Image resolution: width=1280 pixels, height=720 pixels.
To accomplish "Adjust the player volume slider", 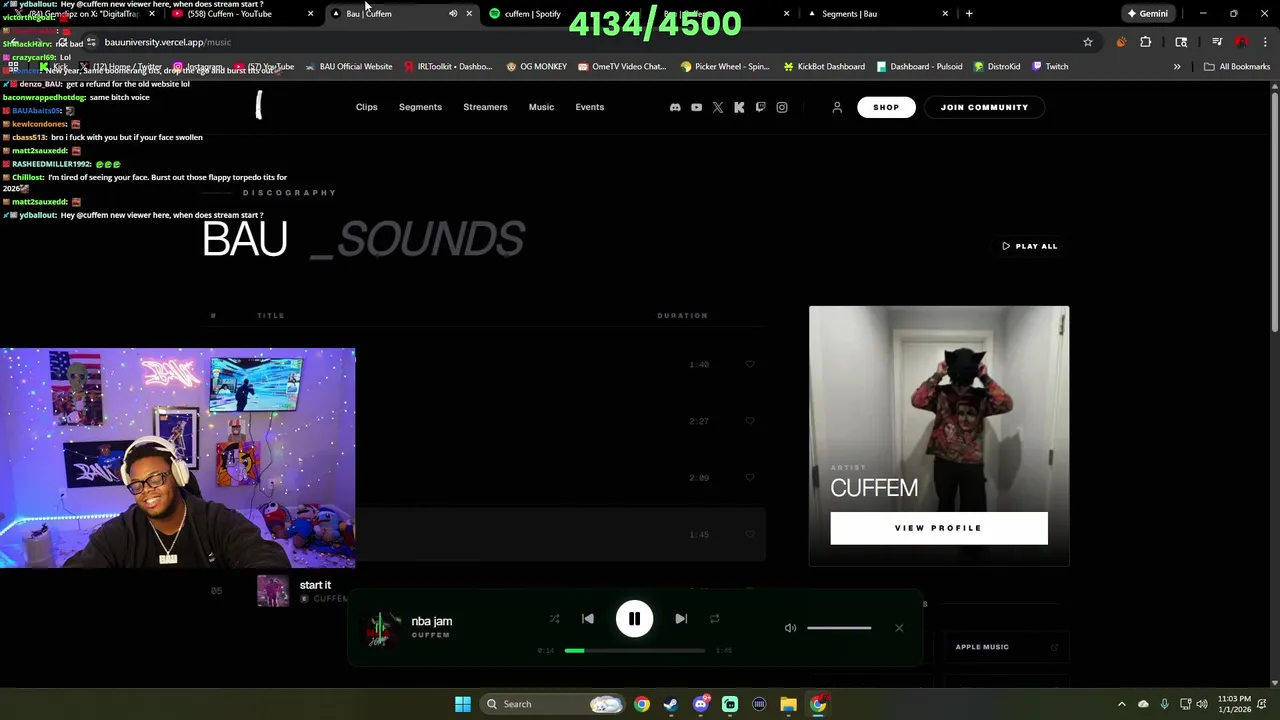I will coord(839,628).
